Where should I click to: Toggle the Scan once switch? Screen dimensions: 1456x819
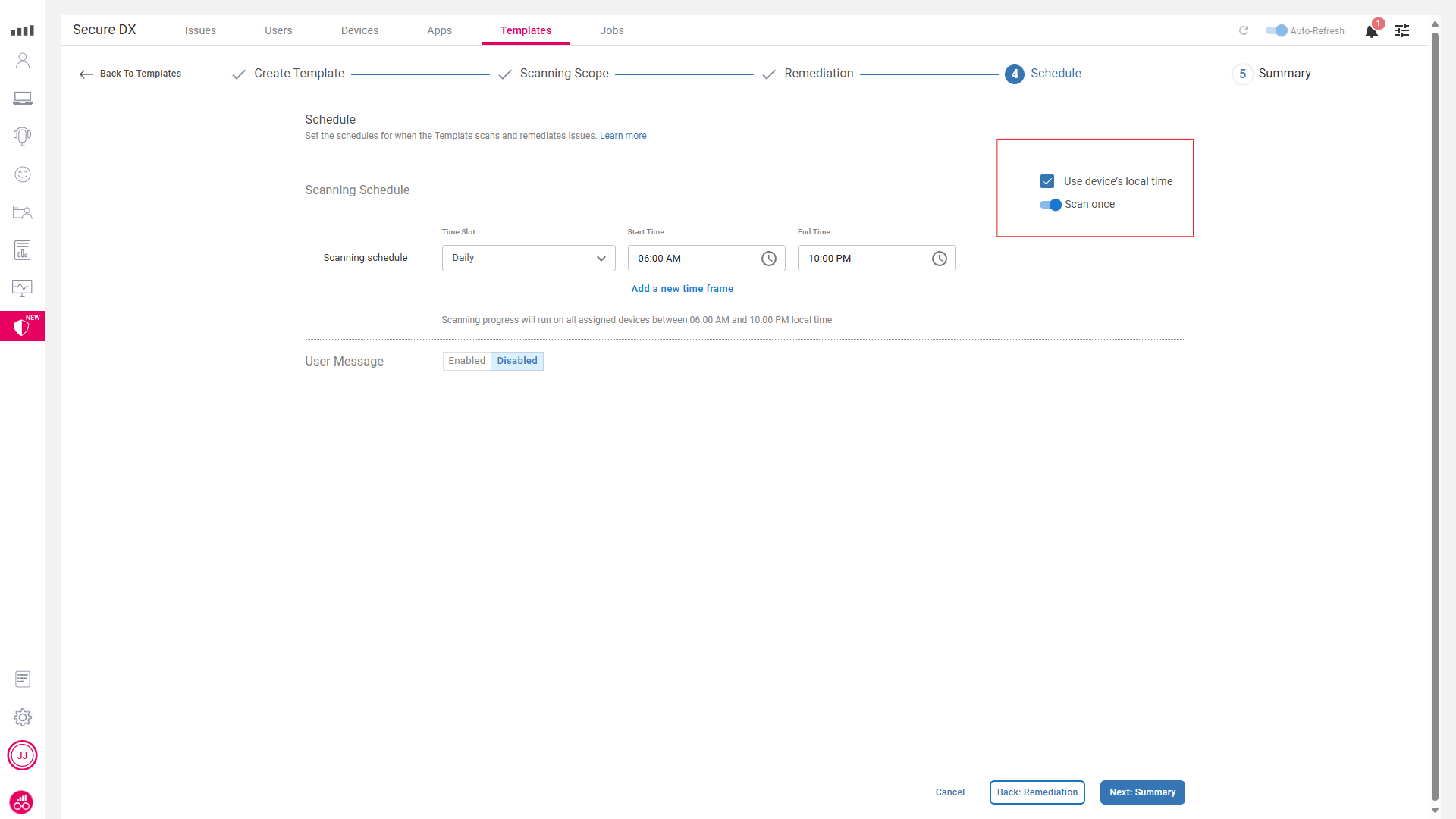pyautogui.click(x=1050, y=205)
